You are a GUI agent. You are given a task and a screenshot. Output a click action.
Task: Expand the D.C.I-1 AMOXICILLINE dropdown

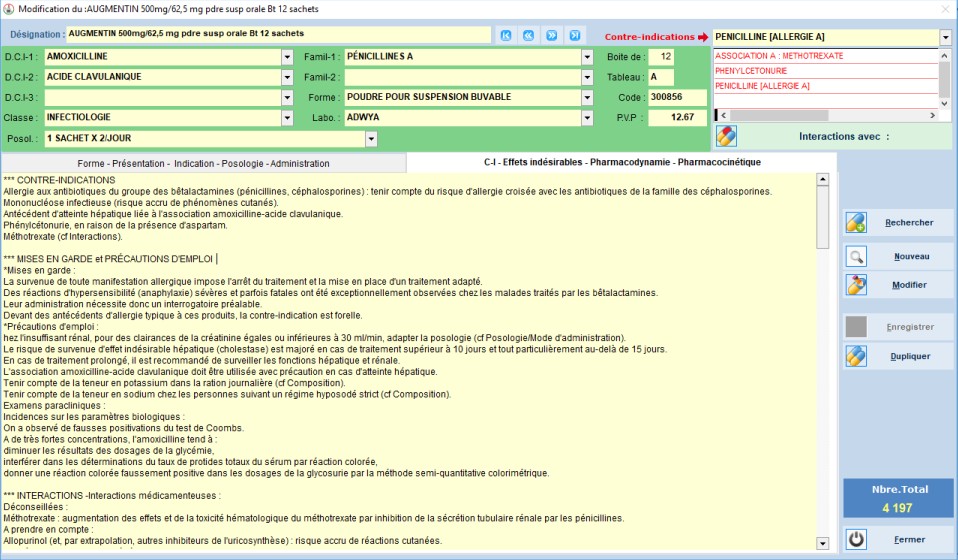287,57
